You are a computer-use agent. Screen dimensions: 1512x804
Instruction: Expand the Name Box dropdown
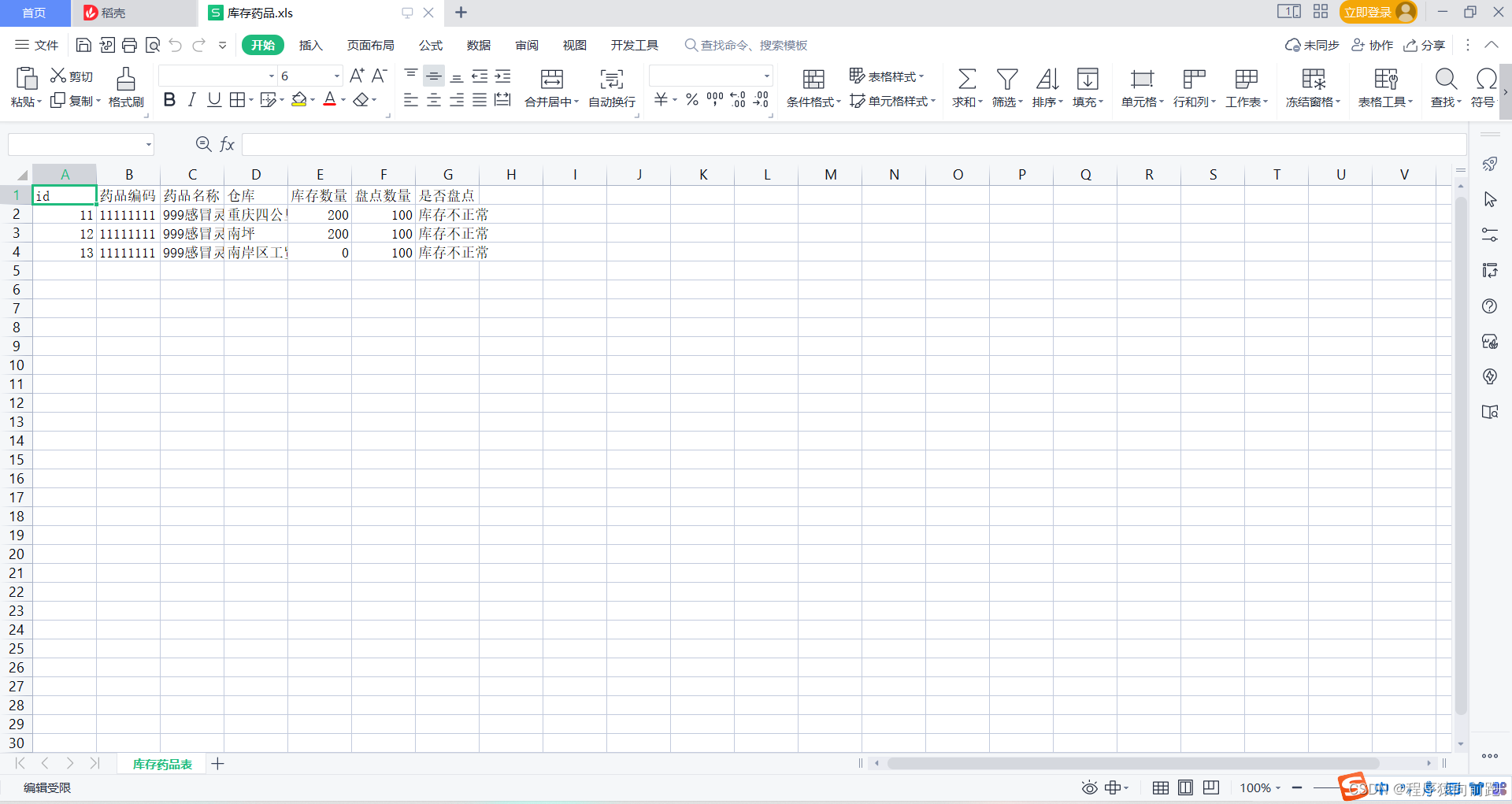click(148, 144)
